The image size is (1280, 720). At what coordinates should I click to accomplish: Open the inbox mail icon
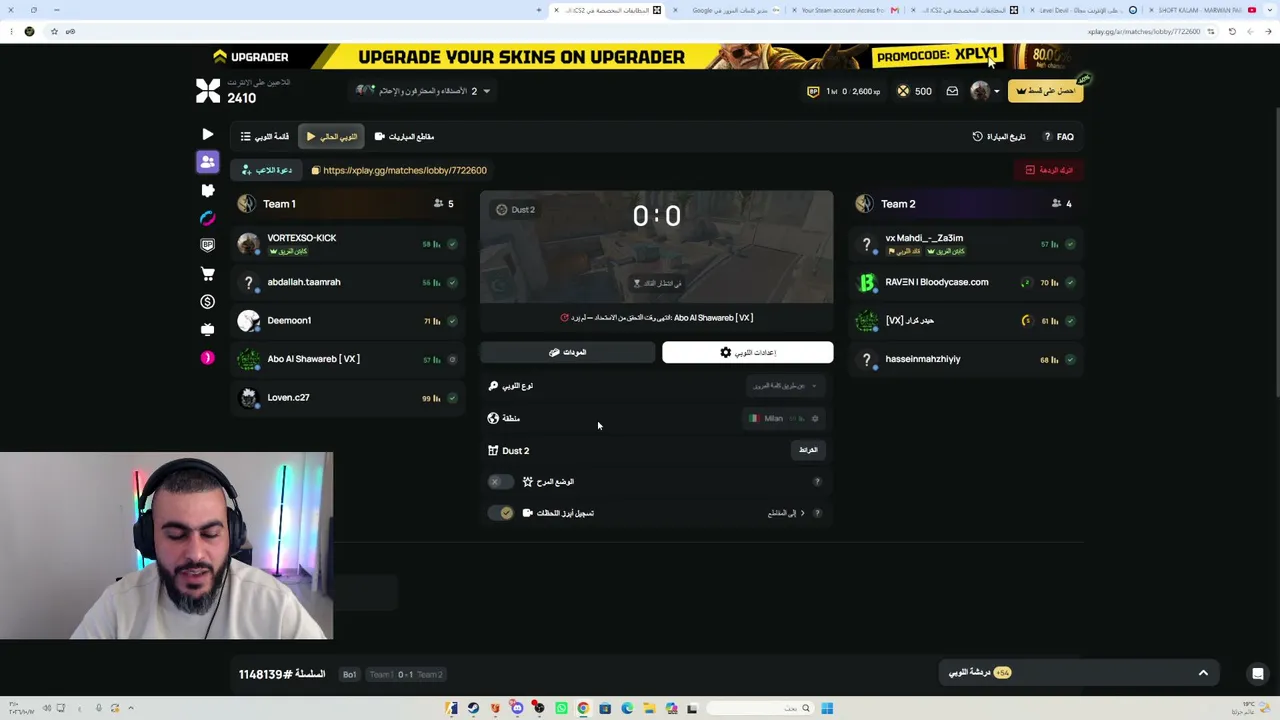click(x=952, y=91)
